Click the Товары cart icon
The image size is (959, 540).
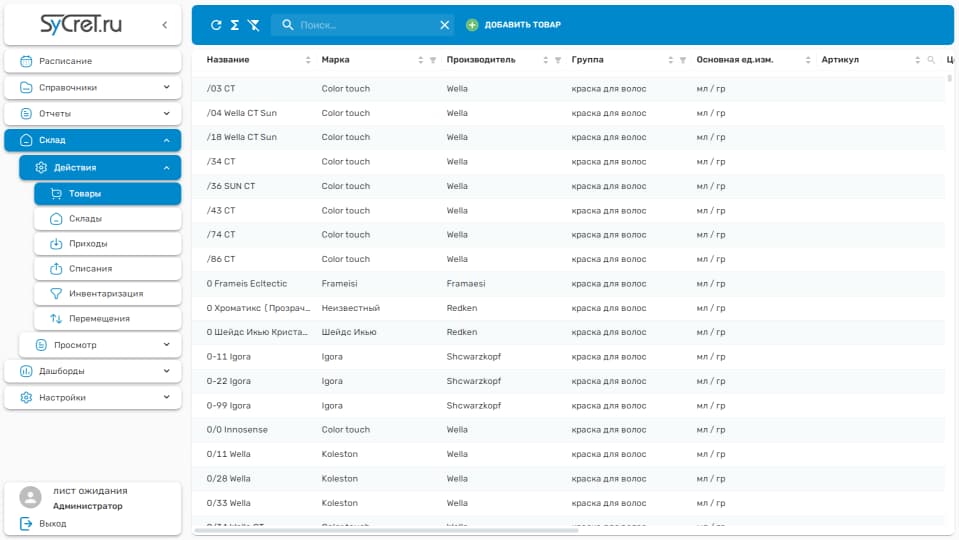click(56, 194)
